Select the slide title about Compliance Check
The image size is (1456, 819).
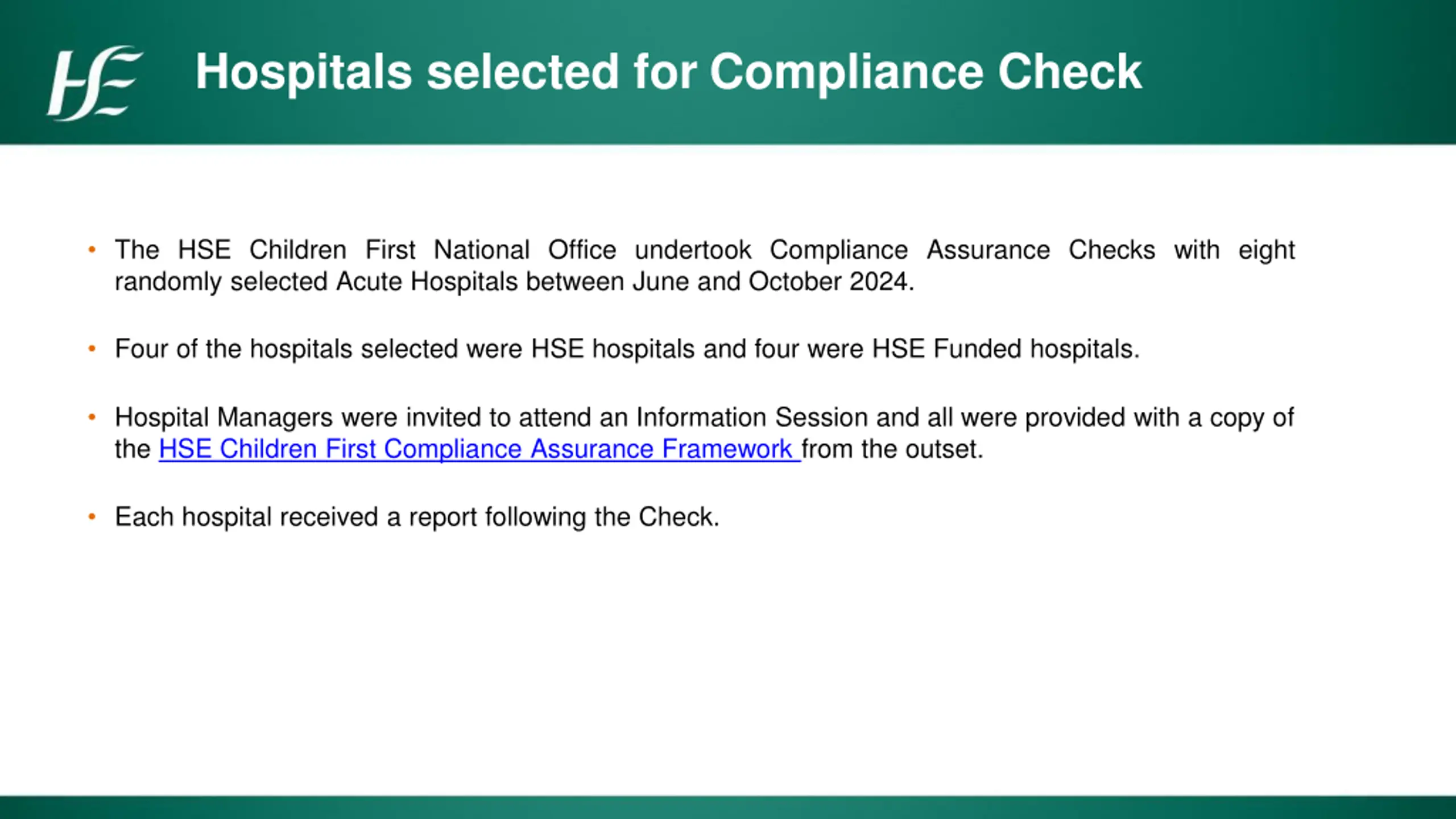[x=668, y=72]
